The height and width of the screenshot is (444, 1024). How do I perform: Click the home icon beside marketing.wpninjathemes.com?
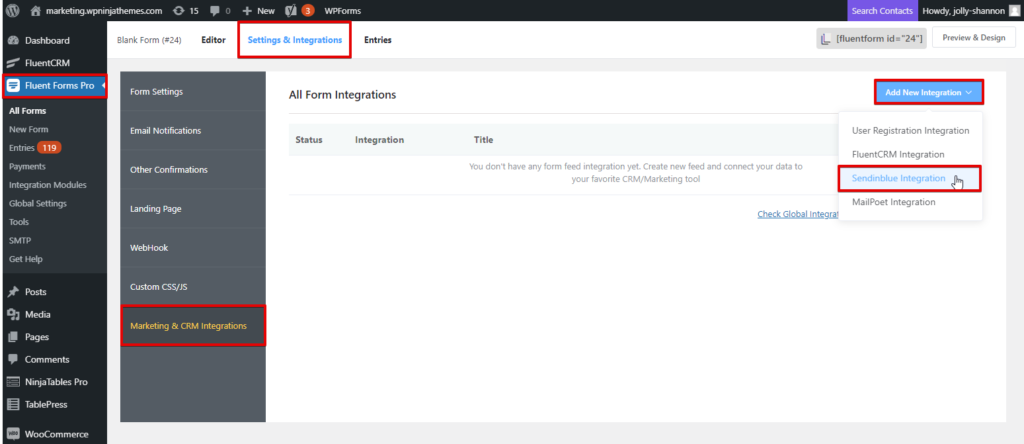[x=36, y=10]
